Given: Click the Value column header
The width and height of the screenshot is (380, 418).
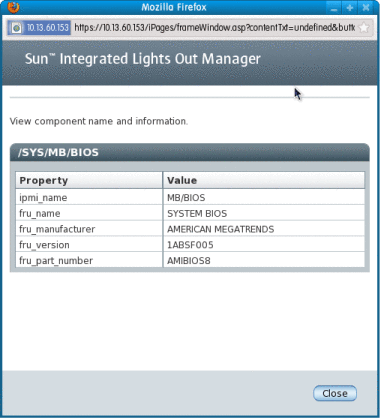Looking at the screenshot, I should pyautogui.click(x=264, y=180).
